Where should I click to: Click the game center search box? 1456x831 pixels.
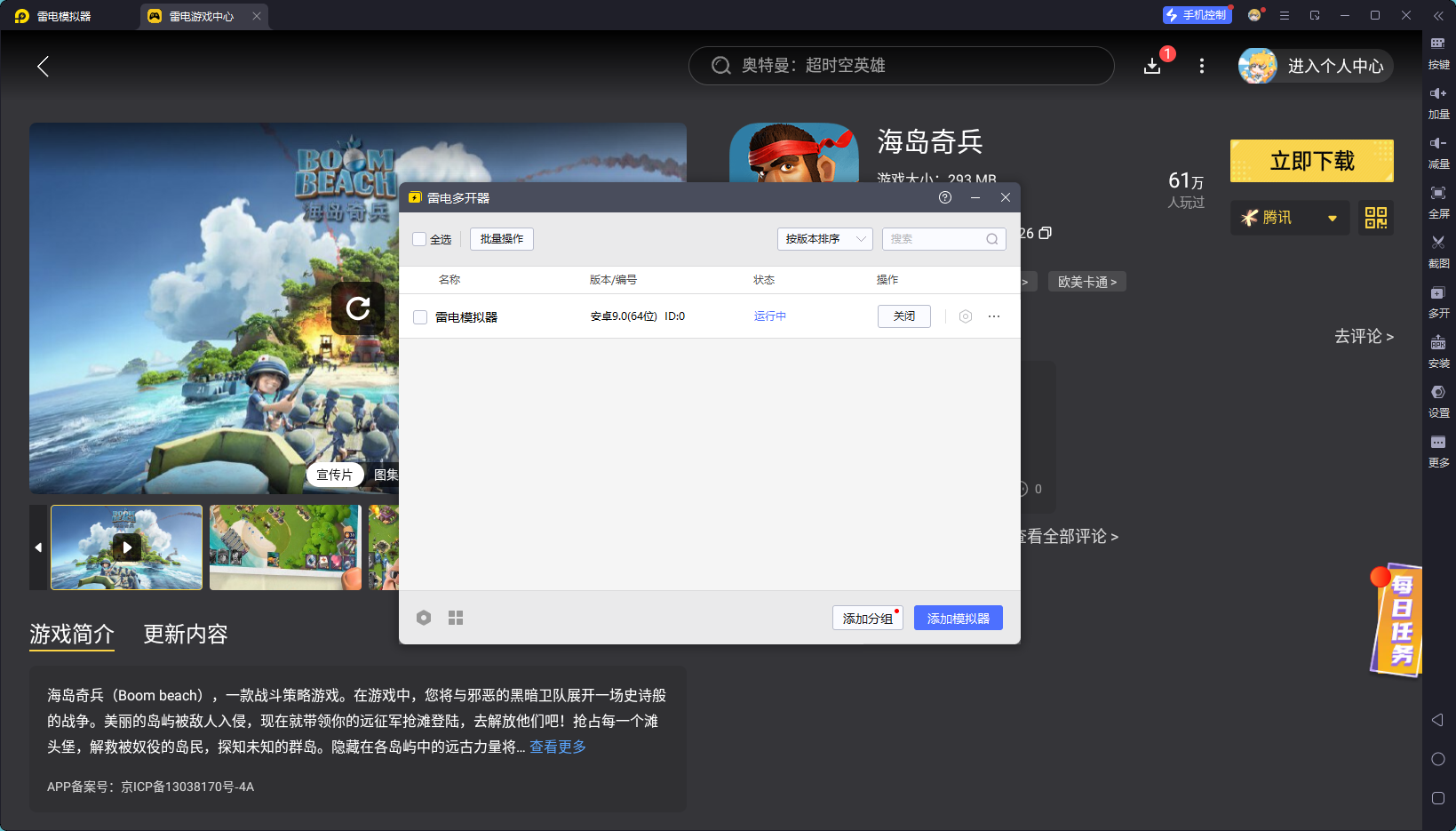coord(901,66)
